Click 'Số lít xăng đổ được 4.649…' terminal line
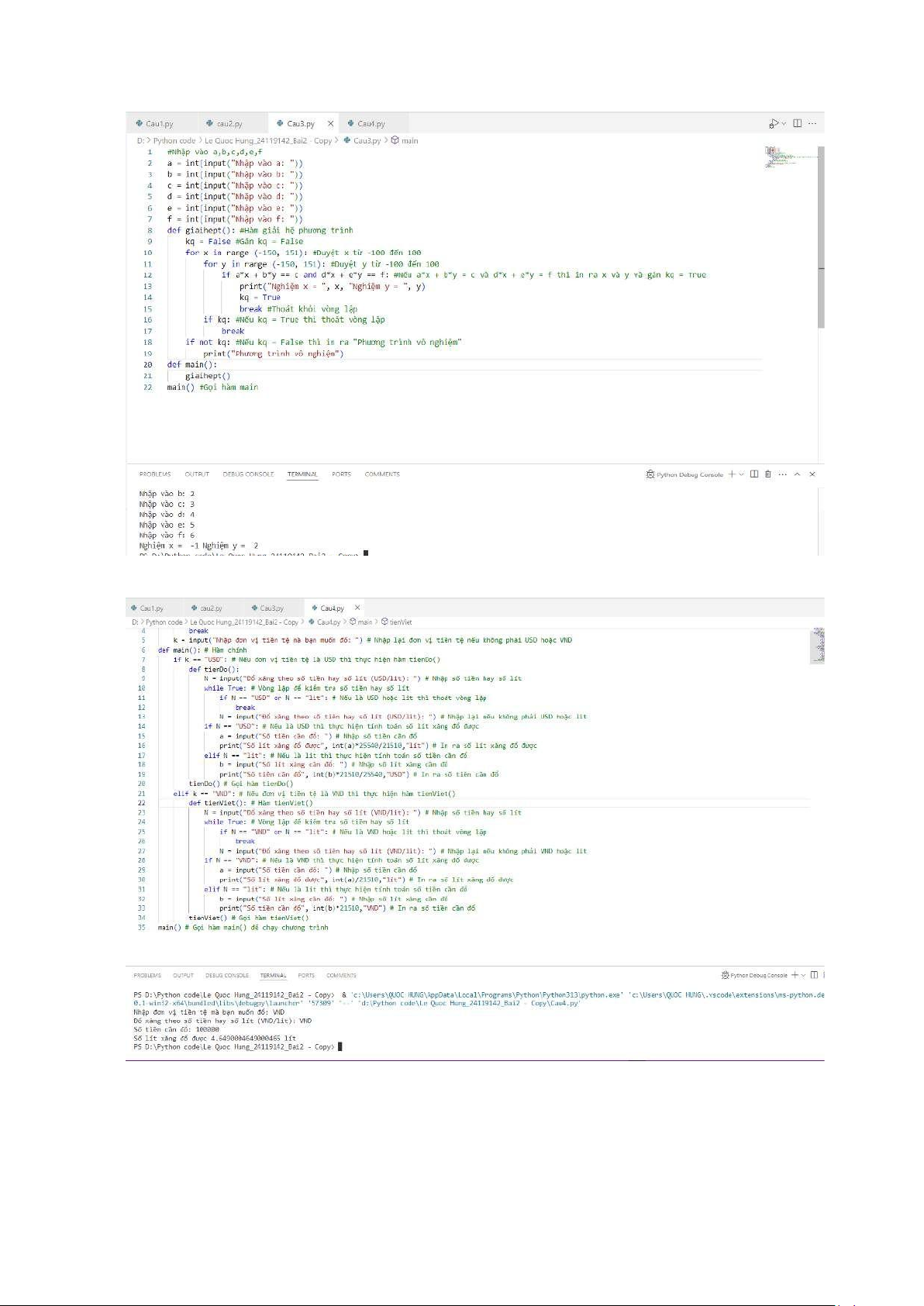The height and width of the screenshot is (1306, 924). click(x=215, y=1038)
